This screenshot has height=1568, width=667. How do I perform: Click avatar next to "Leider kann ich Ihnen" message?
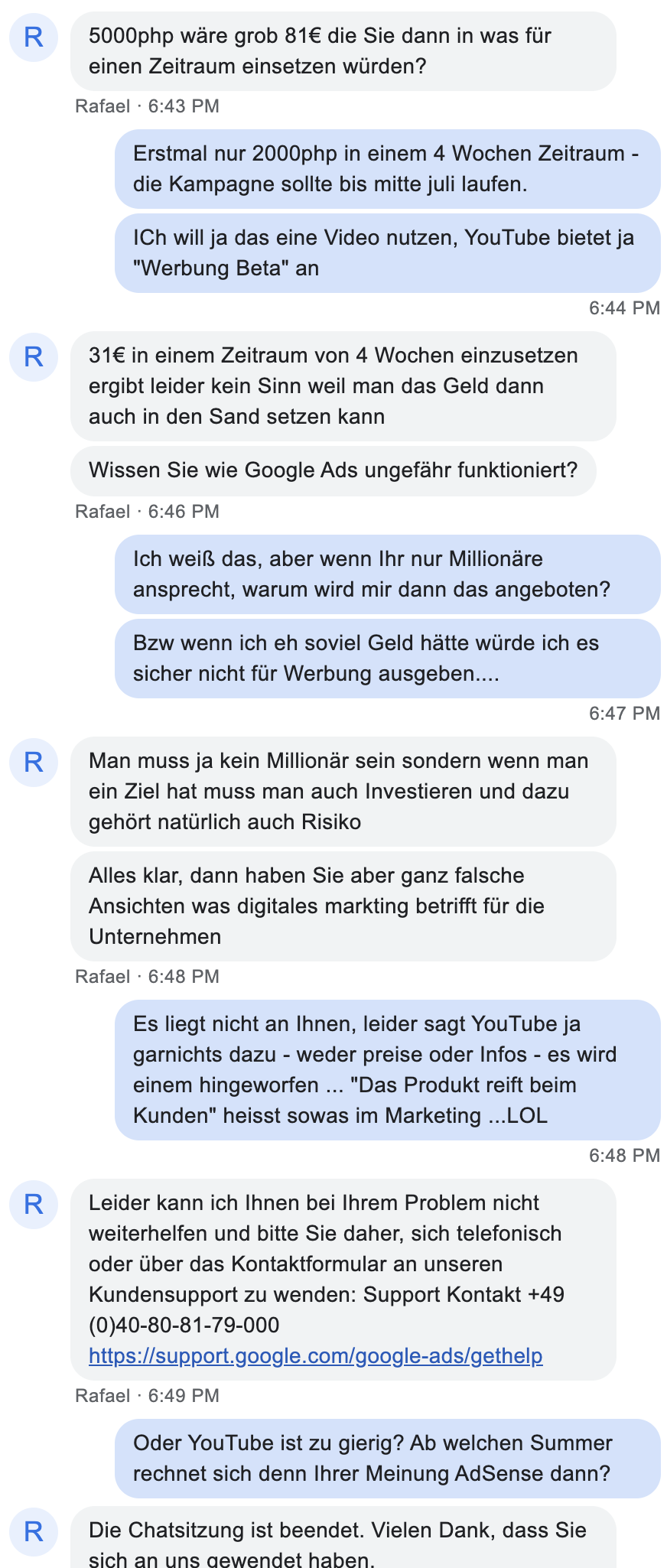coord(34,1204)
